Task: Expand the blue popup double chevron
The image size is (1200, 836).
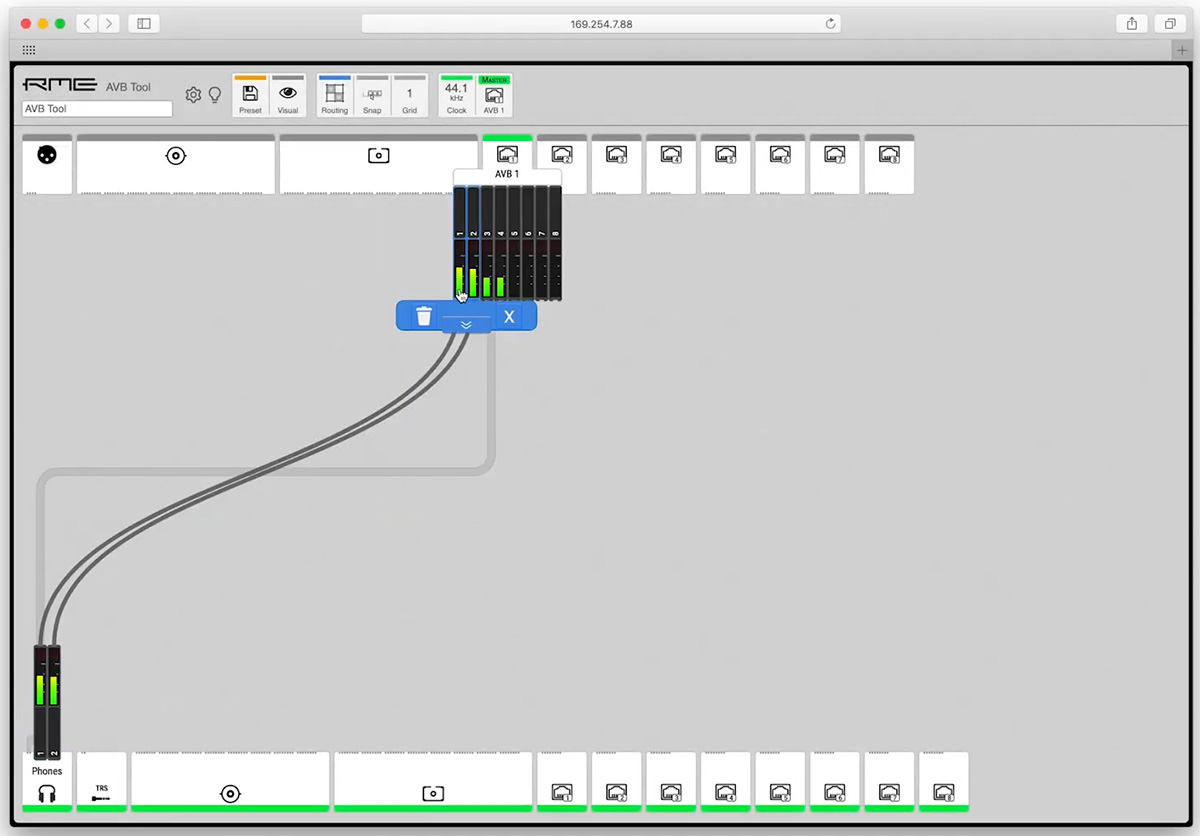Action: (x=465, y=325)
